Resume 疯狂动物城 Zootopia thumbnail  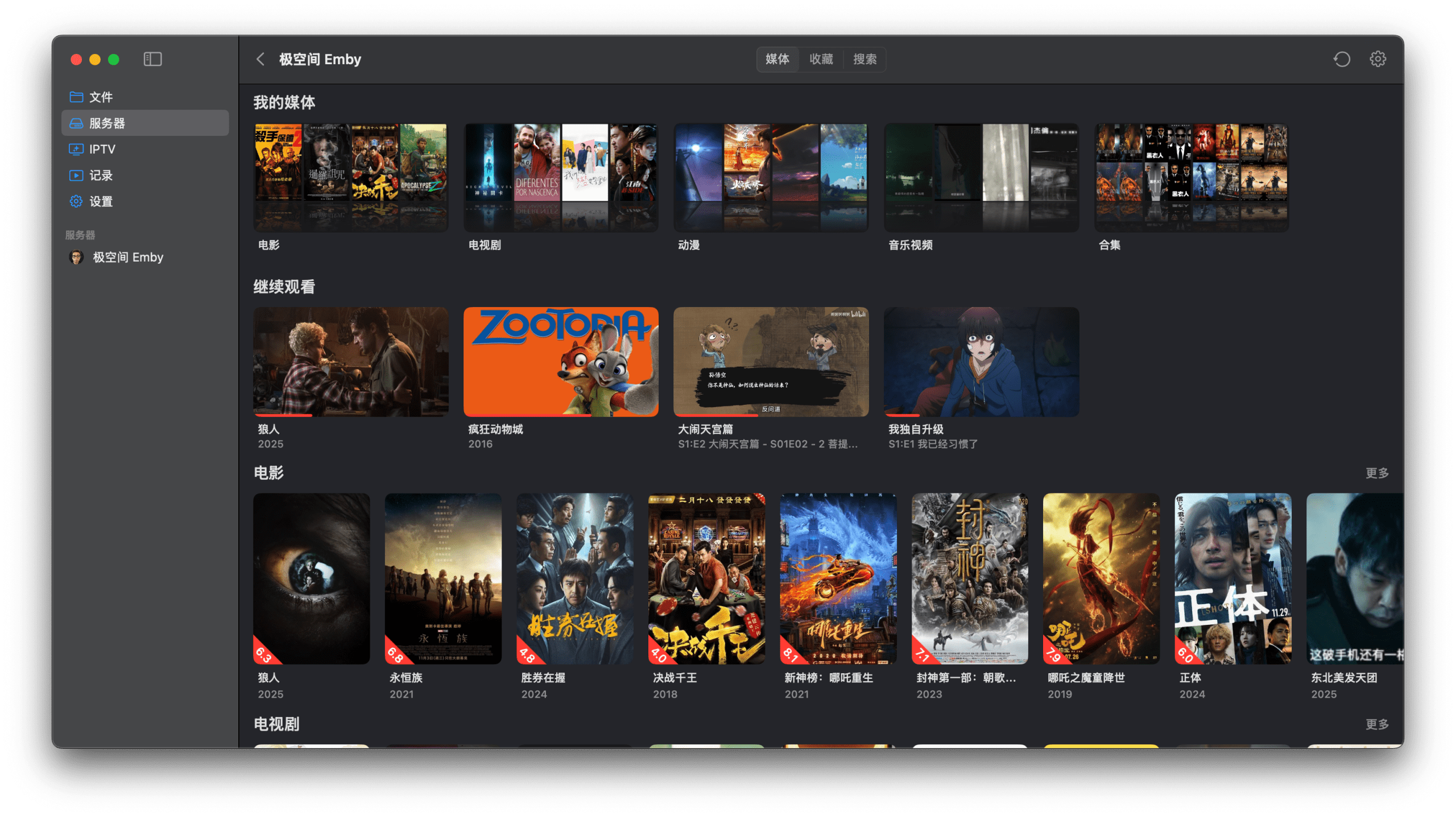coord(561,362)
